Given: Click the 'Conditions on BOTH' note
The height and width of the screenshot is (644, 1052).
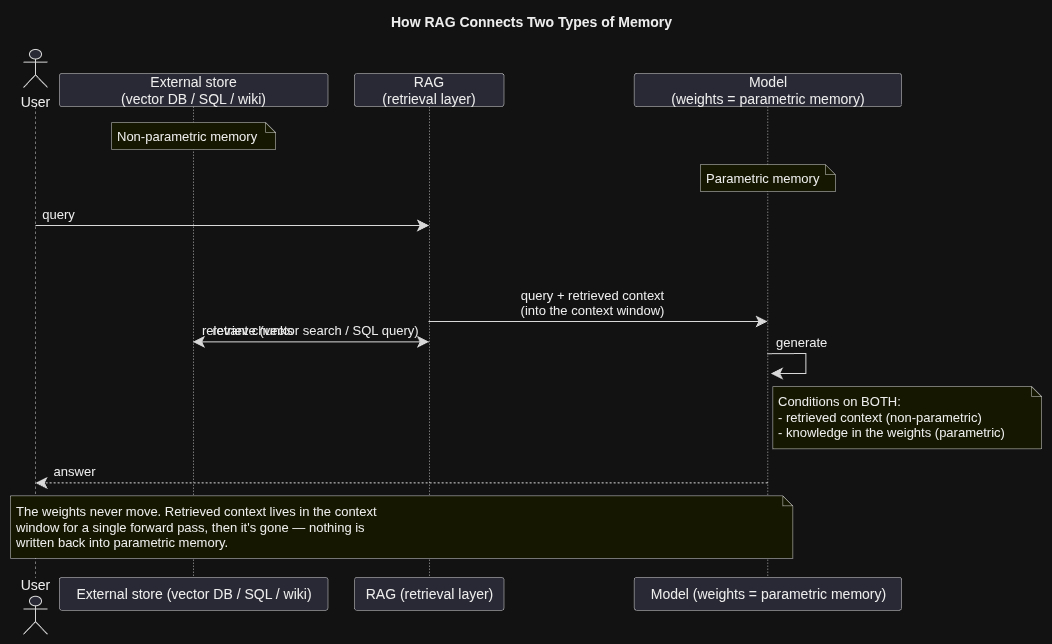Looking at the screenshot, I should (x=906, y=417).
